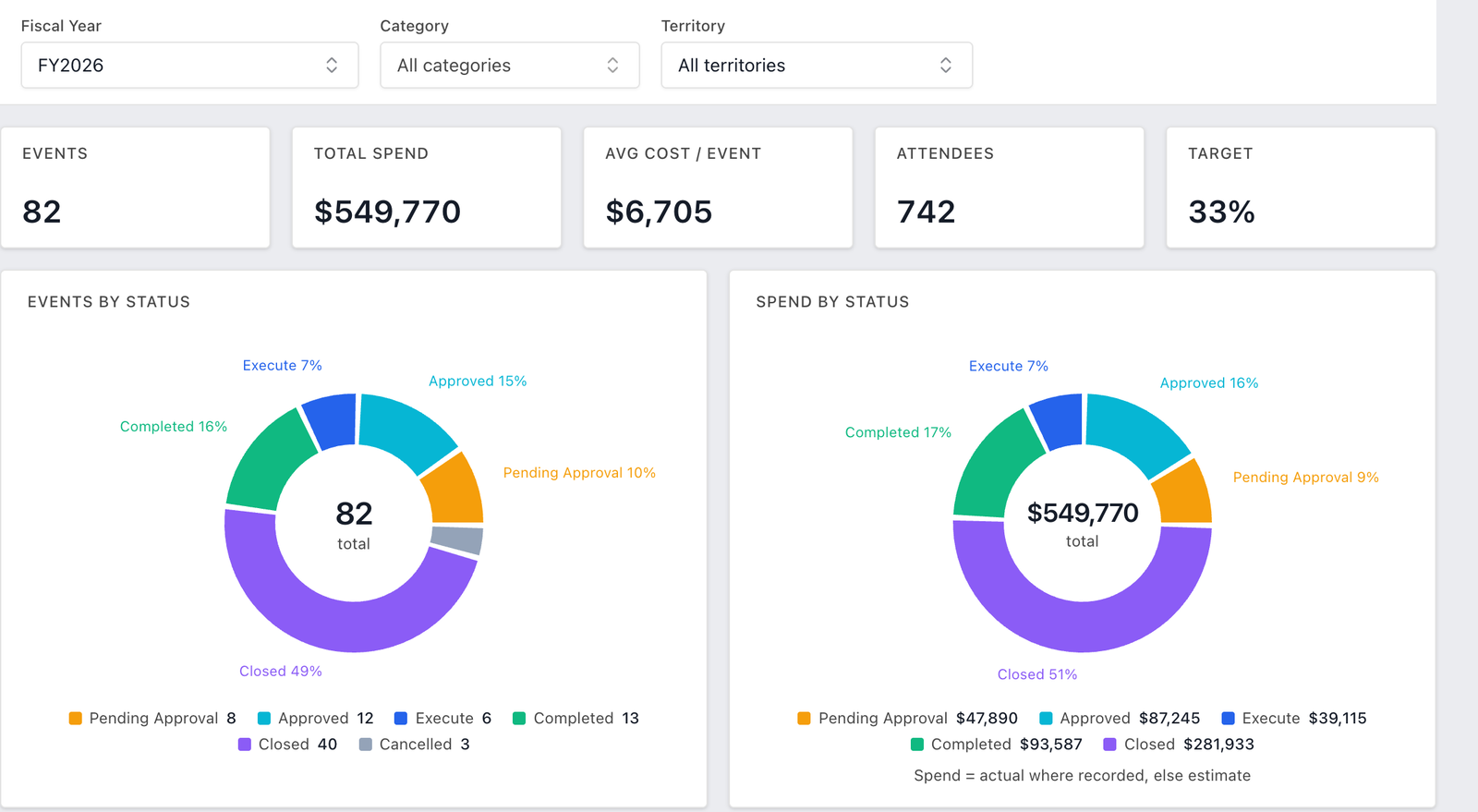1478x812 pixels.
Task: Open the Fiscal Year FY2026 dropdown
Action: pyautogui.click(x=189, y=65)
